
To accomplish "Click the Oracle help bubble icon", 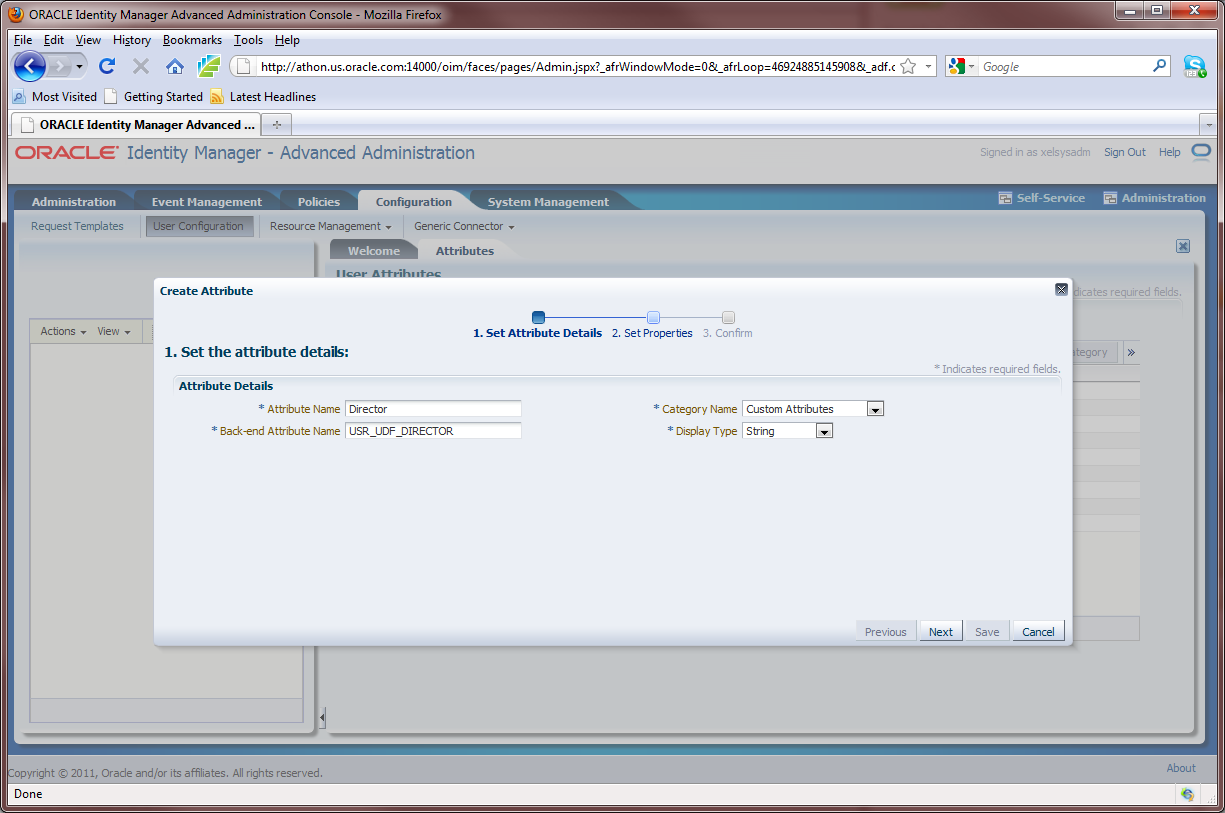I will pyautogui.click(x=1200, y=152).
